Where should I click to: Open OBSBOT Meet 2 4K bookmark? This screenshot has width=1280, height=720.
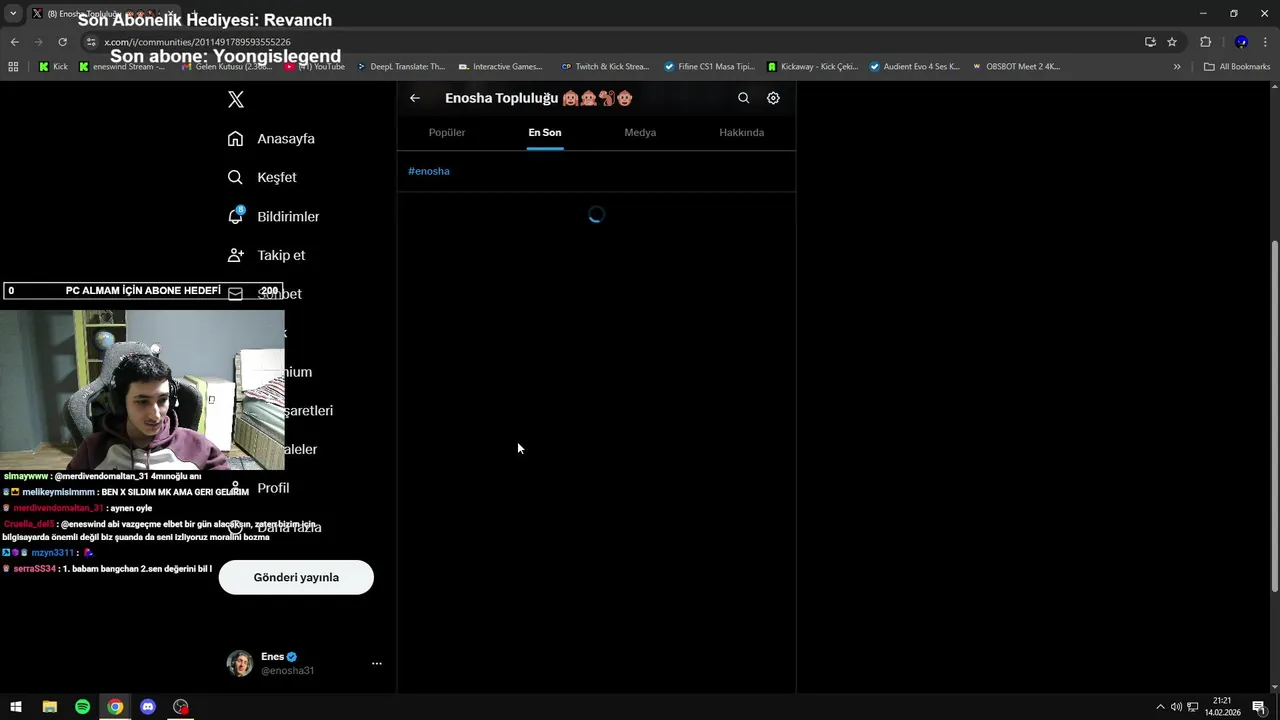tap(1016, 67)
